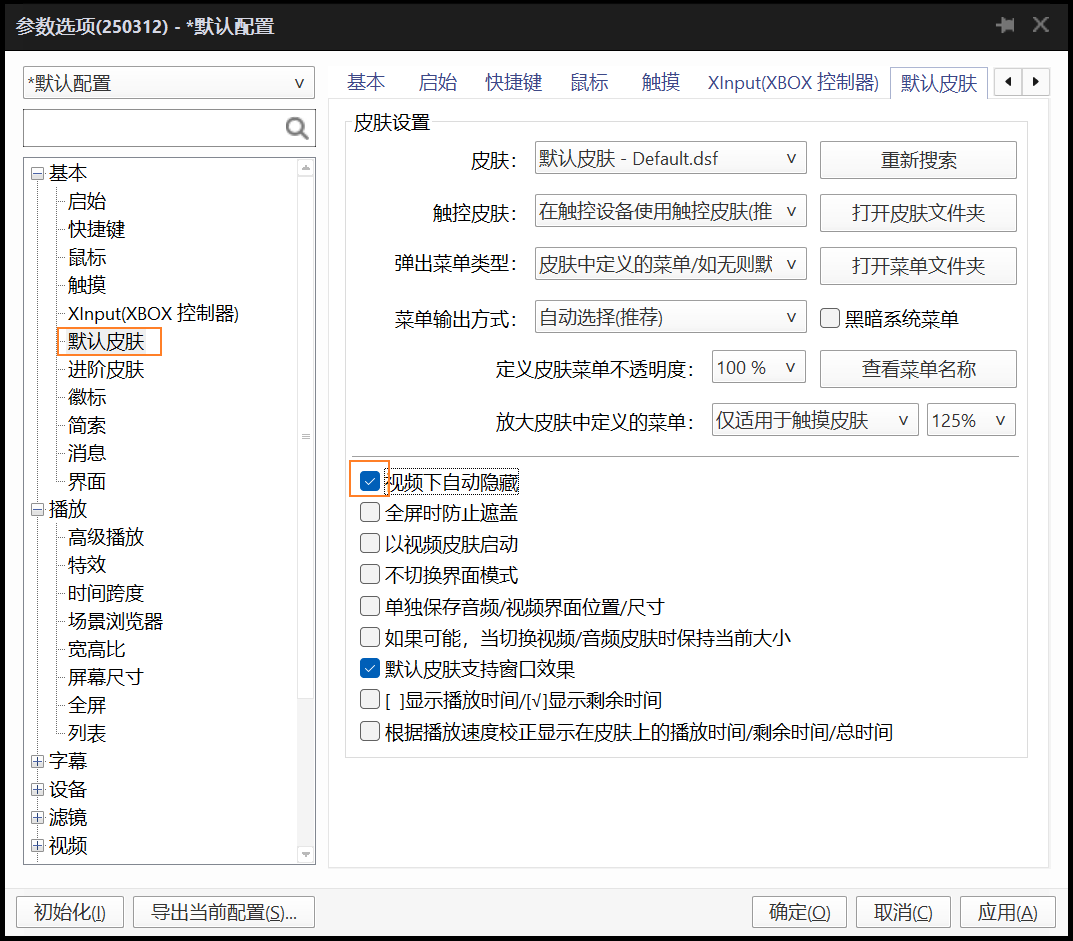This screenshot has width=1073, height=941.
Task: Click the tree scrollbar down arrow
Action: [306, 854]
